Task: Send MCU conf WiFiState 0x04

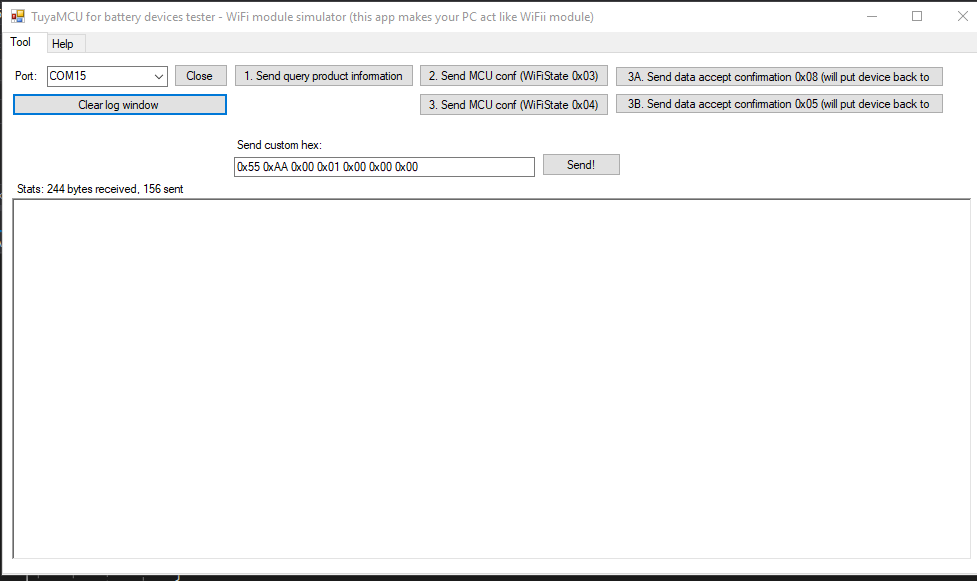Action: click(513, 105)
